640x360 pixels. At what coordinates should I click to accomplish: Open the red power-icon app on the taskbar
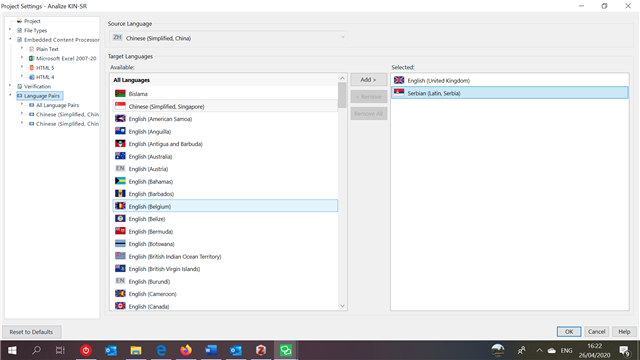(86, 350)
